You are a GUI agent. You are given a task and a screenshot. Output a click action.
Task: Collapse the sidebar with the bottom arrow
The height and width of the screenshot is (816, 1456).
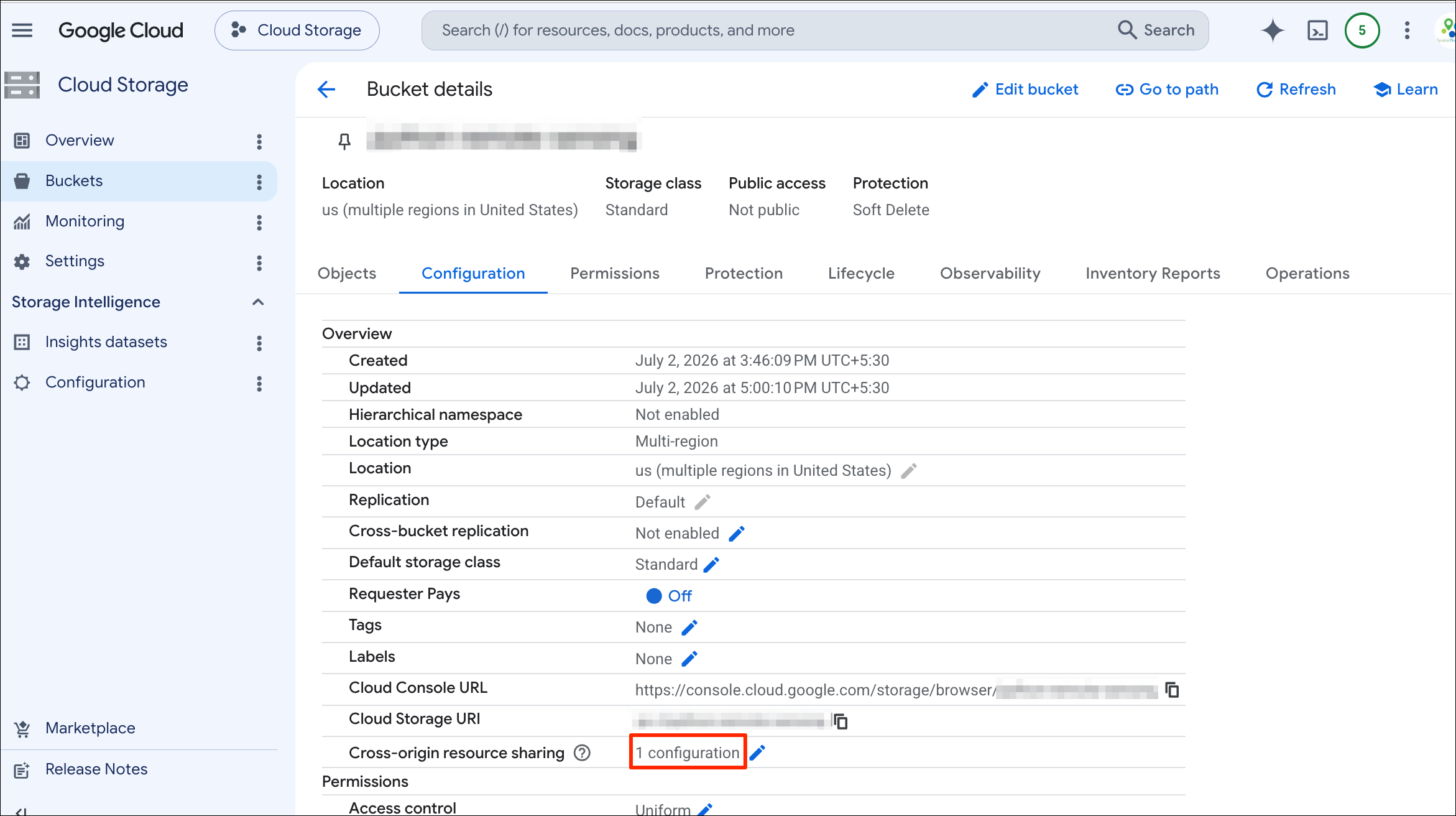tap(21, 811)
